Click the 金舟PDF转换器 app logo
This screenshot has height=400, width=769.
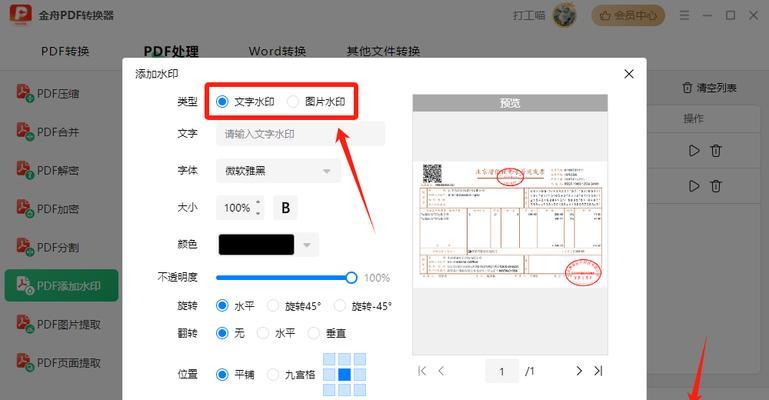point(20,15)
